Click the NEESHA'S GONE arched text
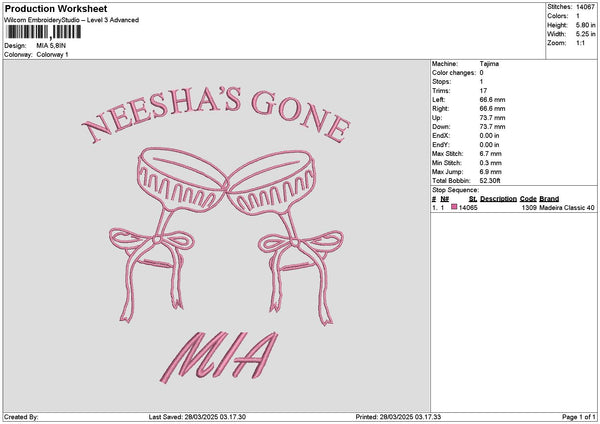600x424 pixels. click(x=216, y=115)
